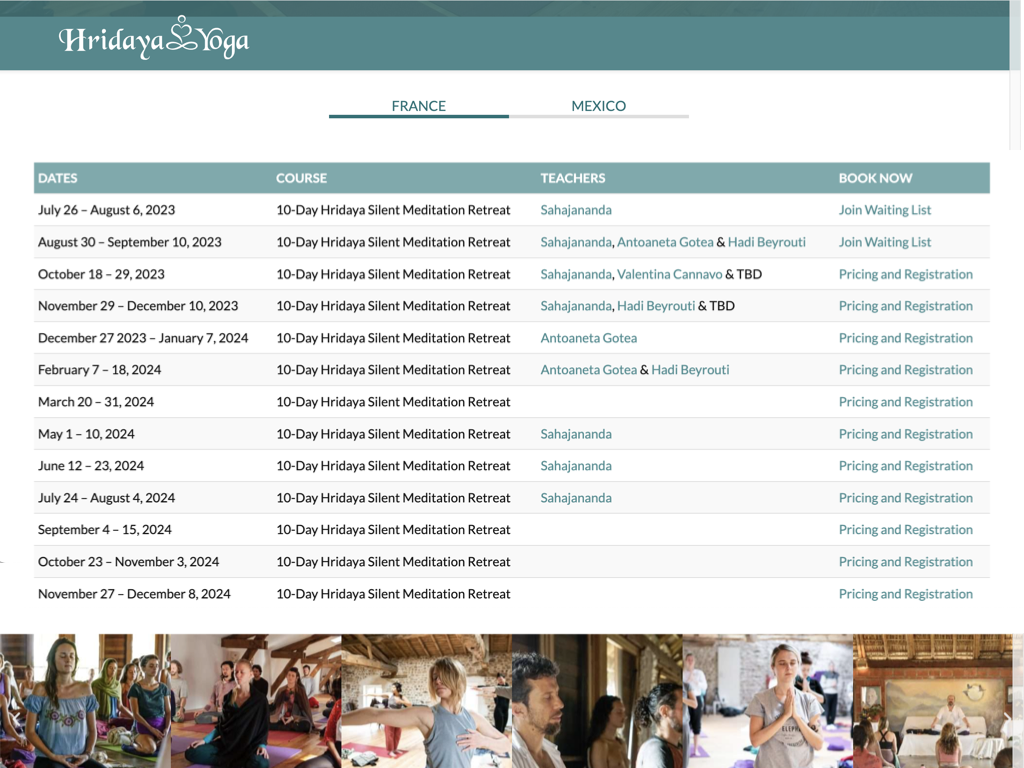This screenshot has height=768, width=1024.
Task: Switch to the MEXICO tab
Action: (x=598, y=105)
